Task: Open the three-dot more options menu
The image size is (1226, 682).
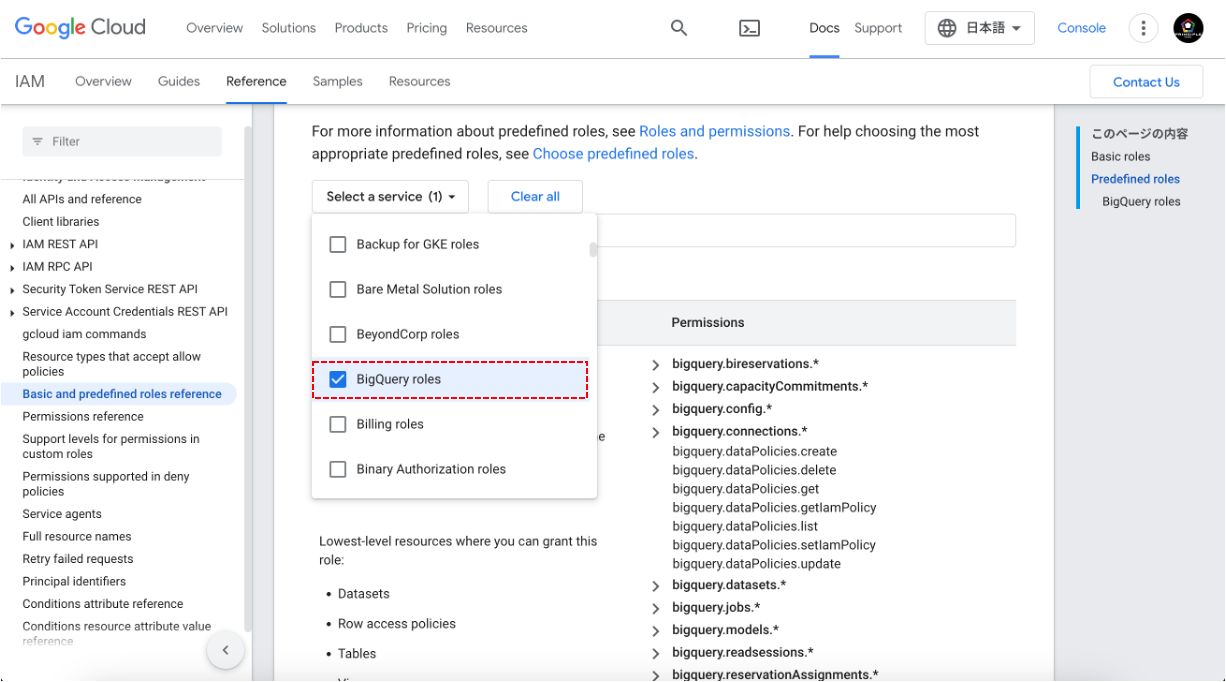Action: pos(1143,28)
